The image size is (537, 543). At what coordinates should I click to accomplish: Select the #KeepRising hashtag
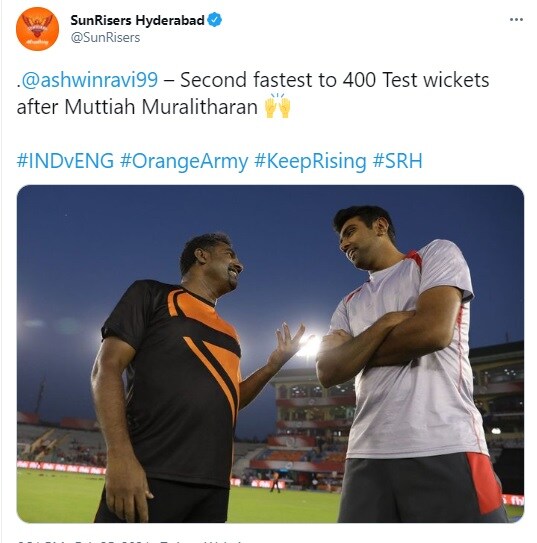(310, 161)
